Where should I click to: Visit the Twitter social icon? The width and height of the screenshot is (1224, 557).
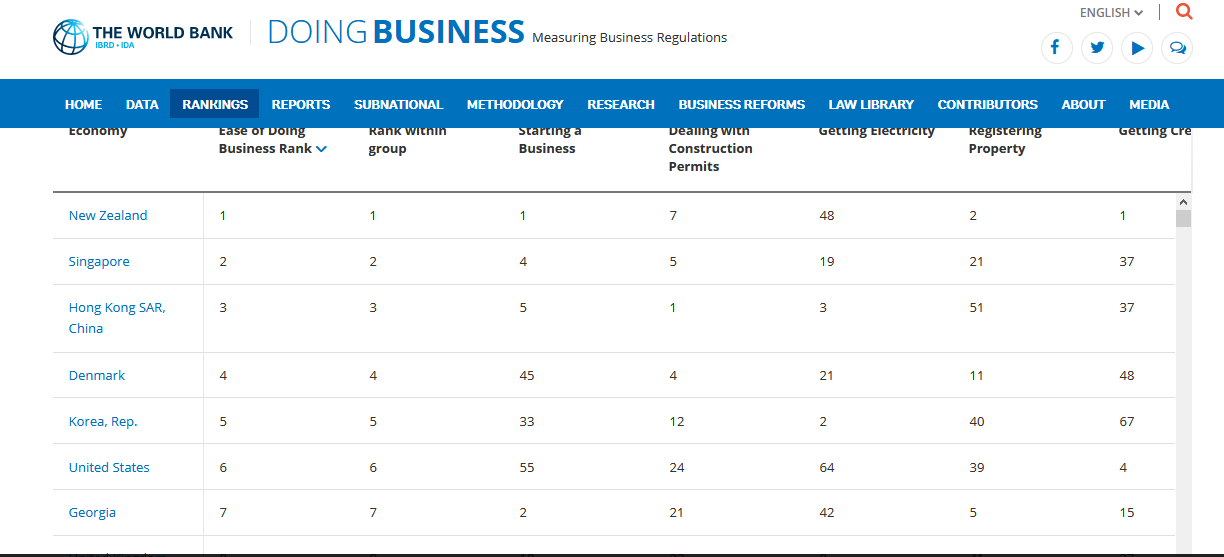point(1097,48)
